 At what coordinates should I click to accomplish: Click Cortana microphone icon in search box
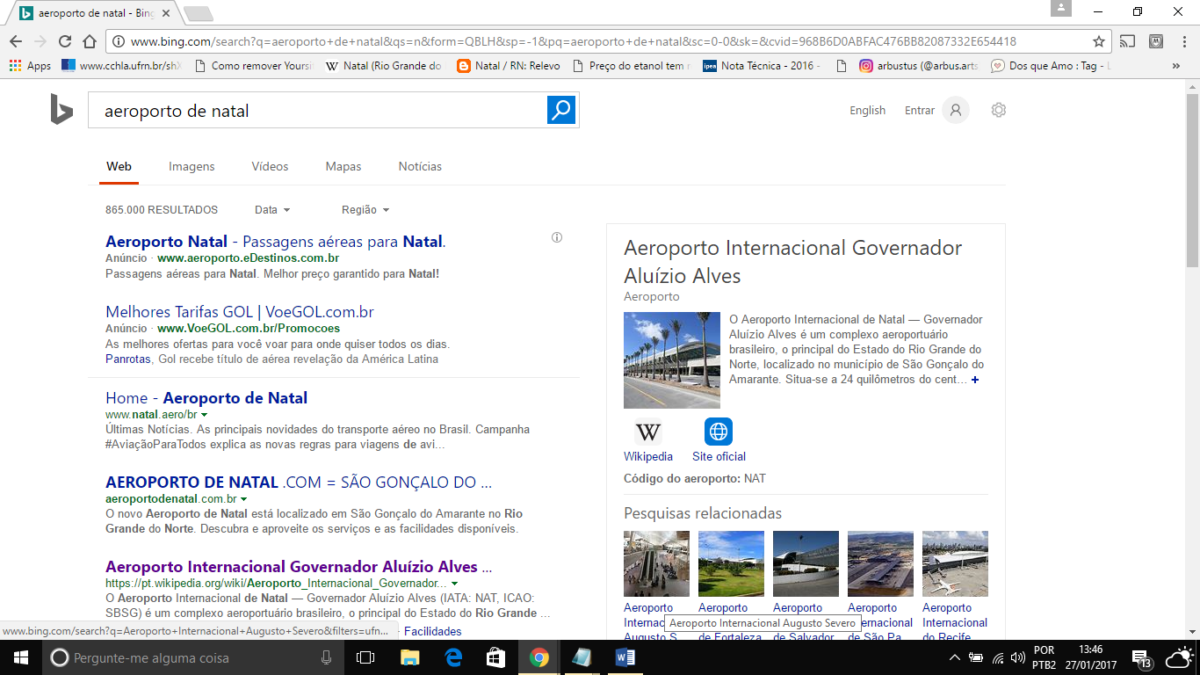point(326,657)
